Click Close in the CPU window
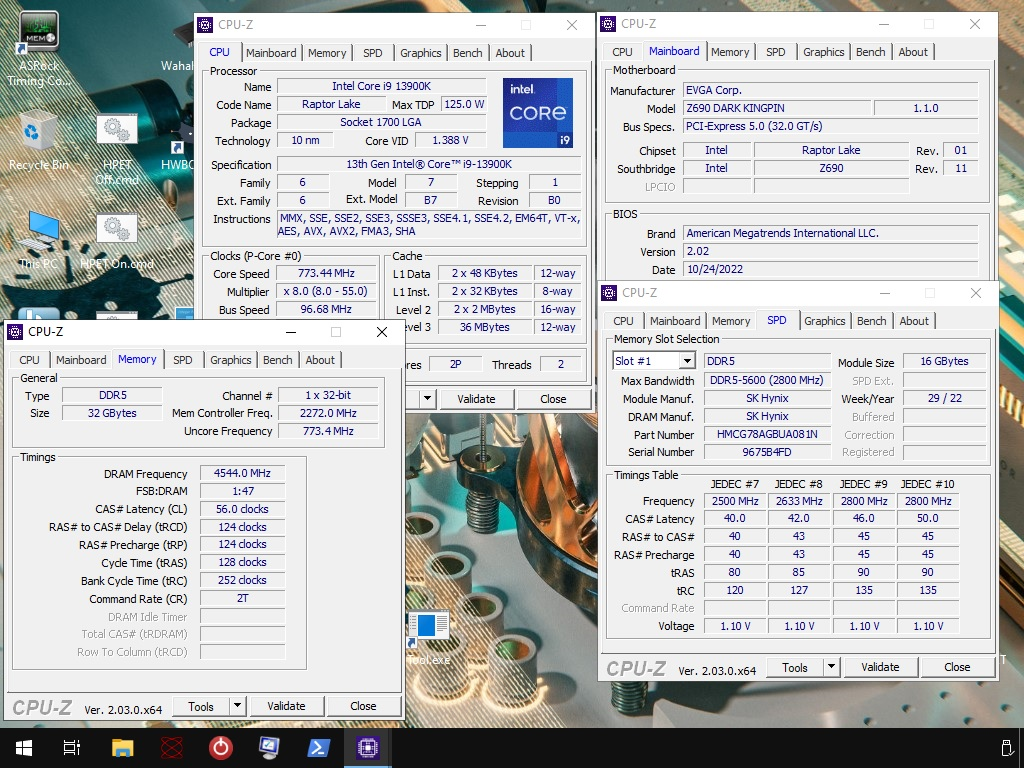 553,398
